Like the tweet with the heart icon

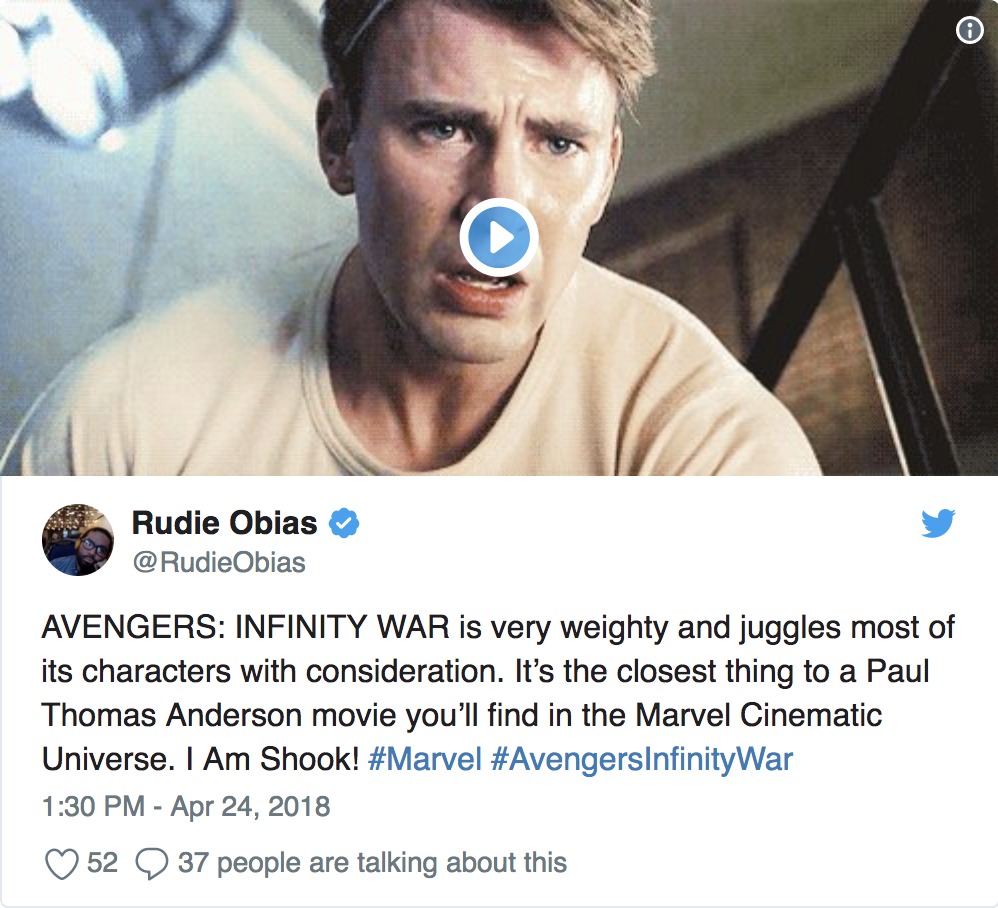click(x=62, y=863)
